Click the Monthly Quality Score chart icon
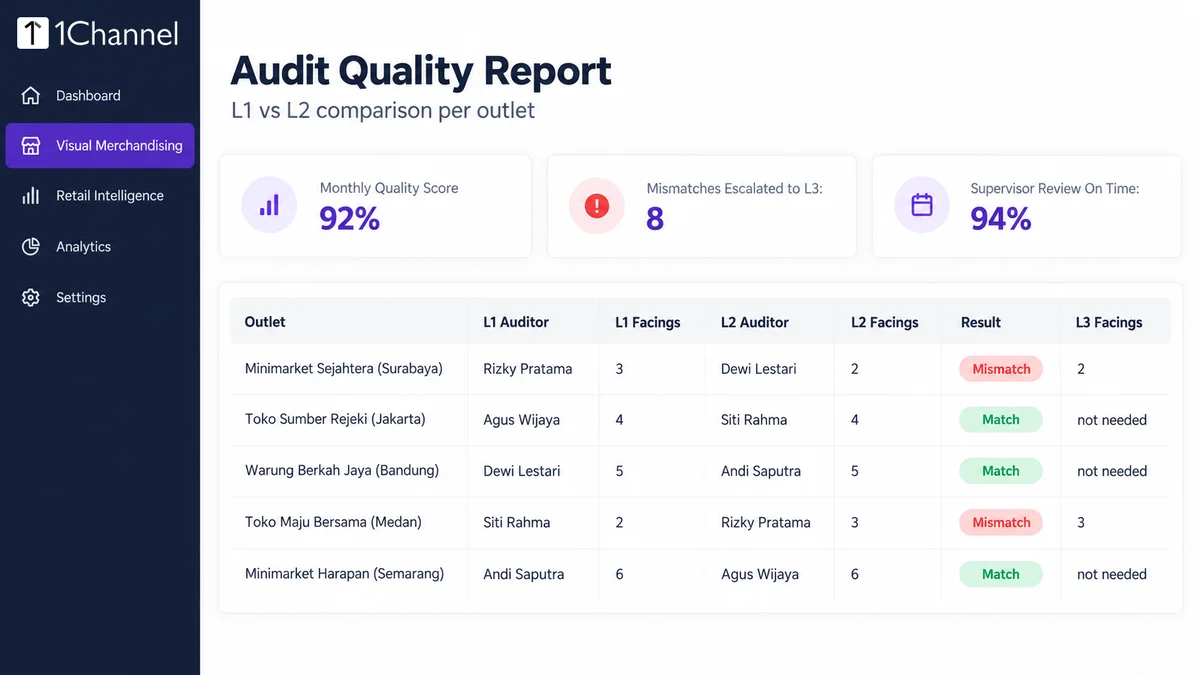 [x=269, y=205]
